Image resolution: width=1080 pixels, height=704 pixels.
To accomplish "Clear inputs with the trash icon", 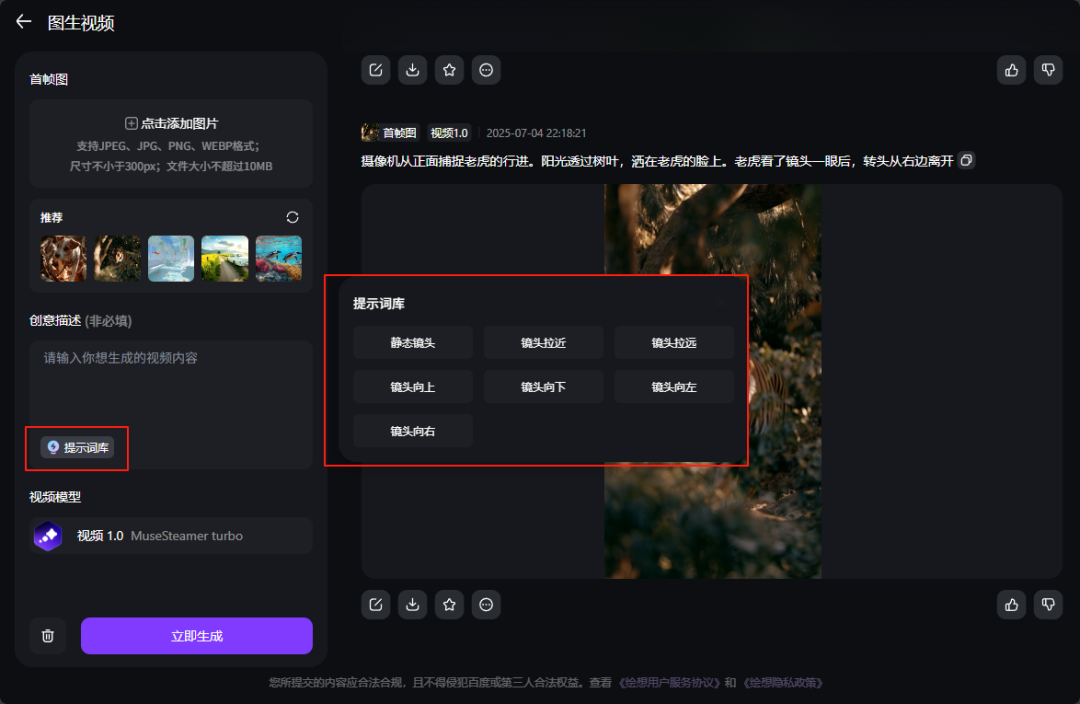I will click(x=47, y=636).
